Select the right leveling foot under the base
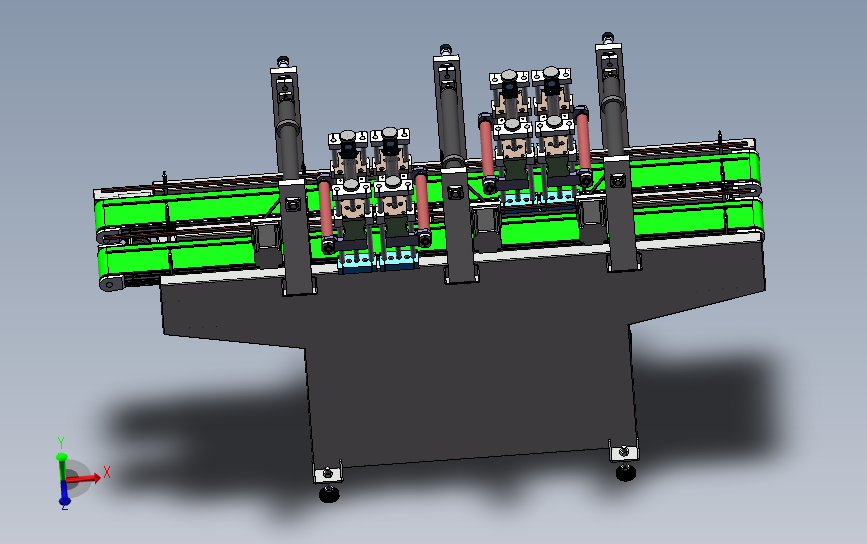The image size is (867, 544). (625, 473)
